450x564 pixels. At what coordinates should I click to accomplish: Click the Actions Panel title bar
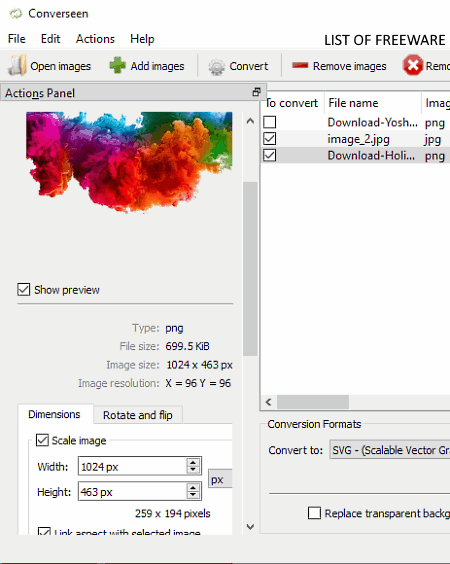click(133, 92)
